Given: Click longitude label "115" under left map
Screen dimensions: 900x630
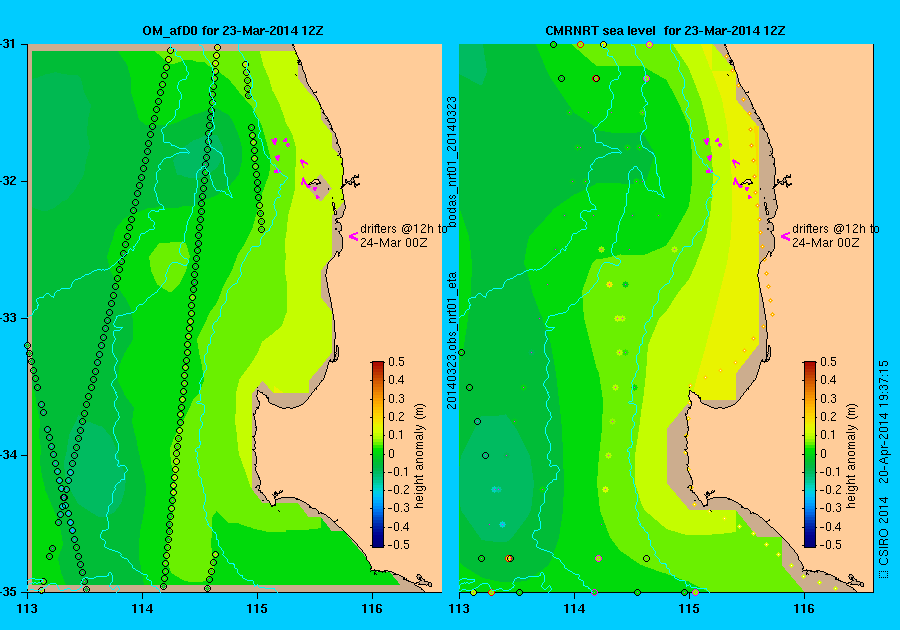Looking at the screenshot, I should coord(257,609).
